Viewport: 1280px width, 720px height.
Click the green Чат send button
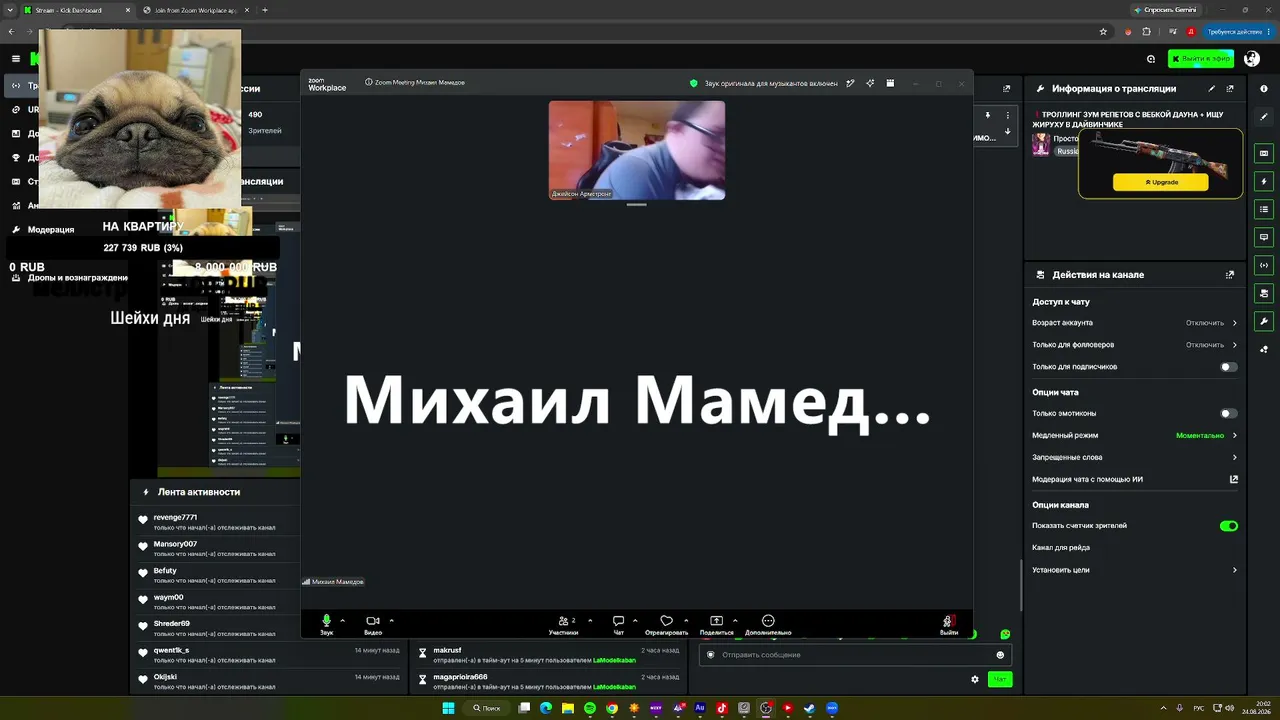point(999,679)
